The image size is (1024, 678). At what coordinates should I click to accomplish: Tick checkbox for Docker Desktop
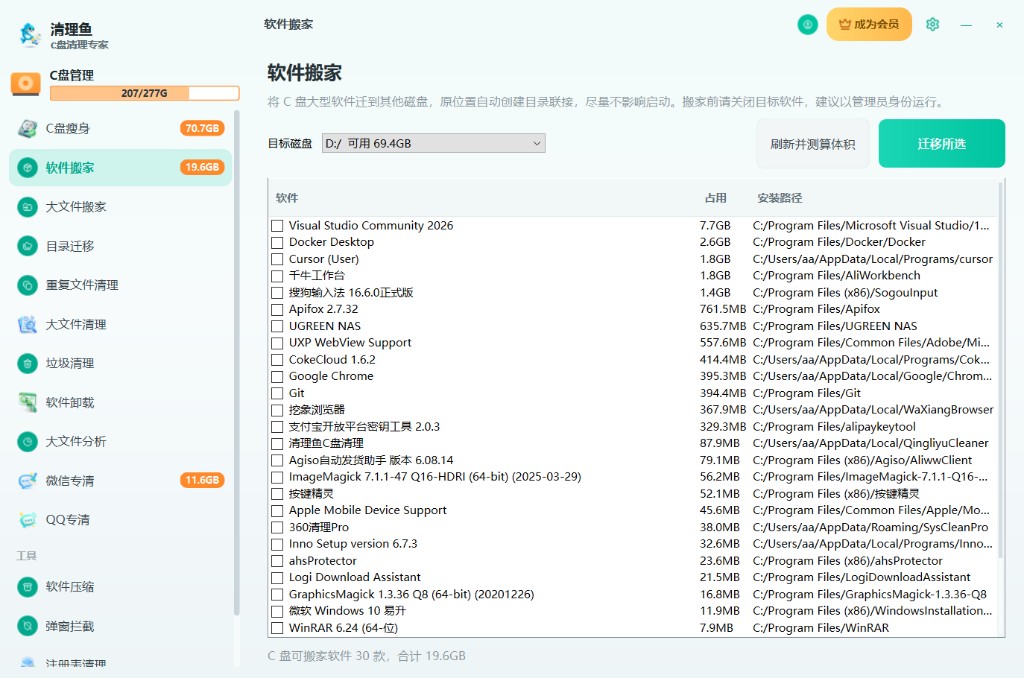click(x=277, y=242)
